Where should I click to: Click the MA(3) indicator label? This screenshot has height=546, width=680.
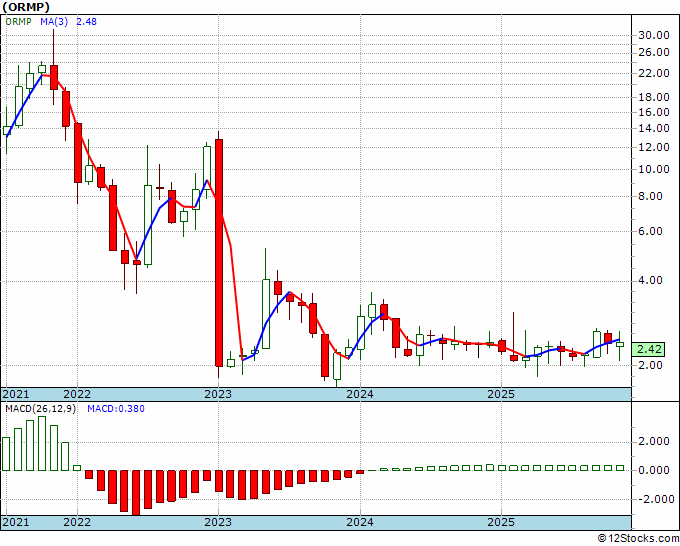click(54, 21)
